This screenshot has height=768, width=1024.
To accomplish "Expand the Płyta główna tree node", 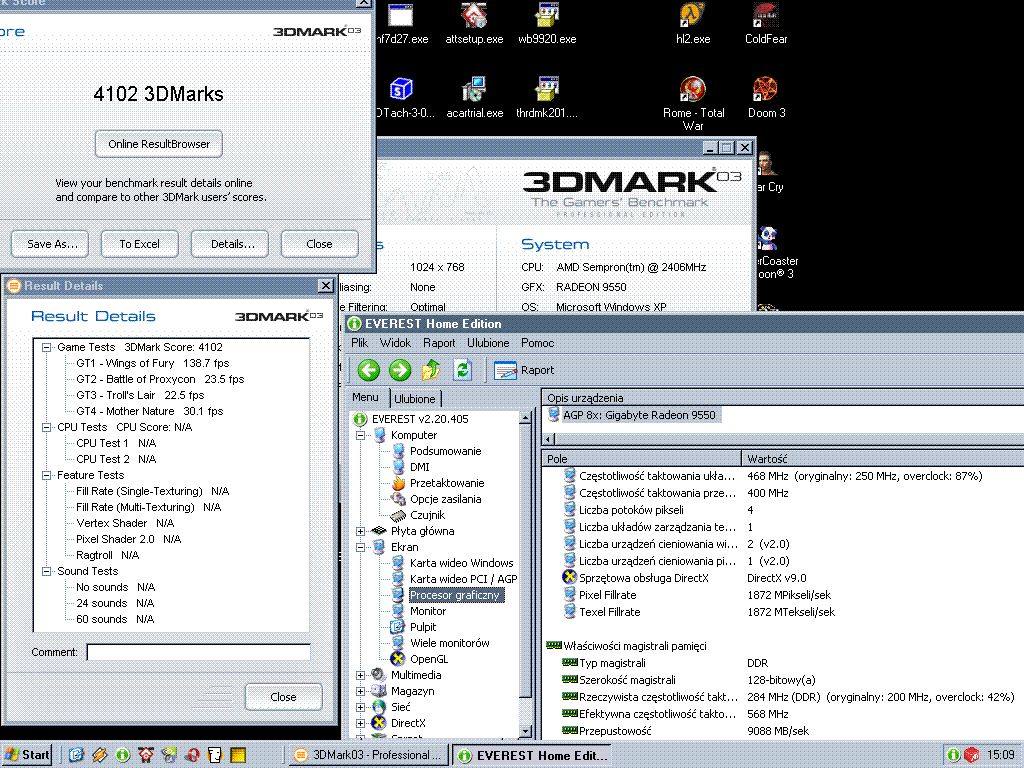I will [x=360, y=531].
